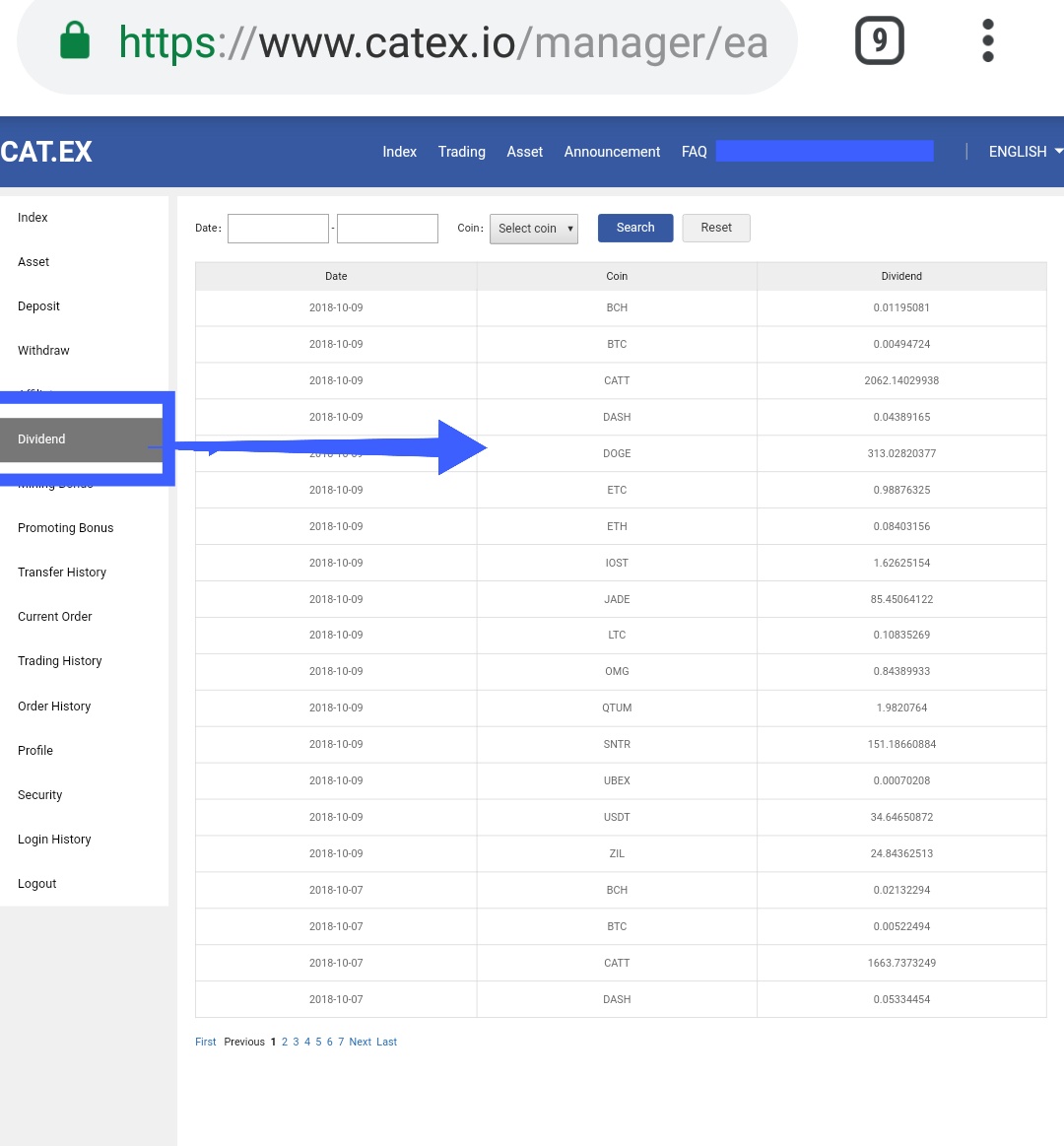Click the dividend value 313.02820377
1064x1146 pixels.
tap(901, 454)
